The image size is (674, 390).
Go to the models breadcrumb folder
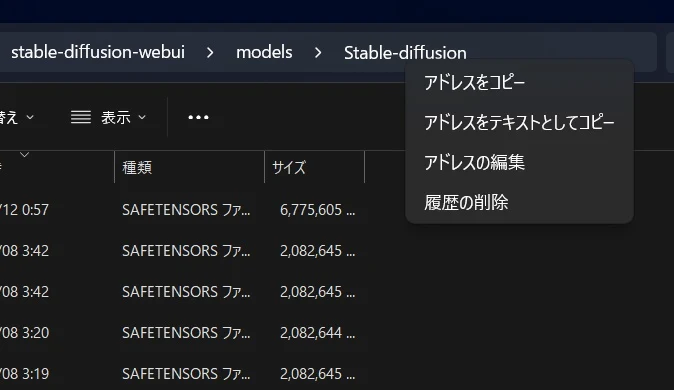(264, 52)
